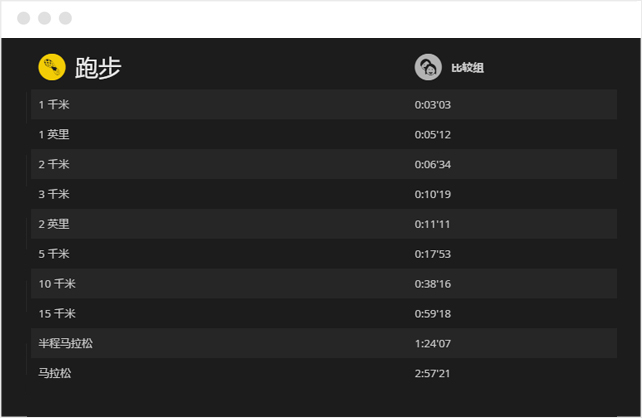Select the 2 英里 row label
642x418 pixels.
[x=54, y=224]
